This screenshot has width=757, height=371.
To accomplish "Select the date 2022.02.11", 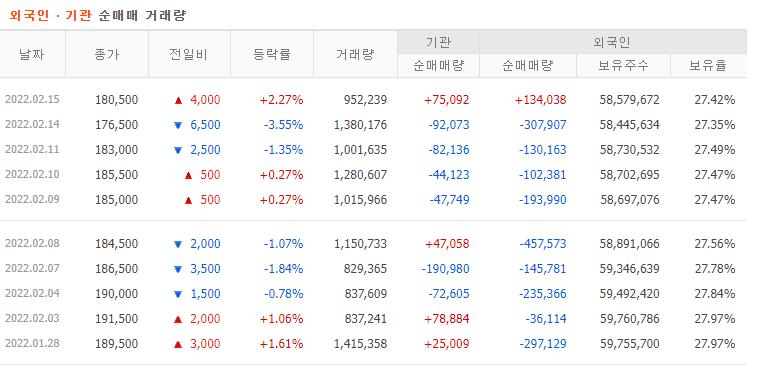I will coord(32,150).
